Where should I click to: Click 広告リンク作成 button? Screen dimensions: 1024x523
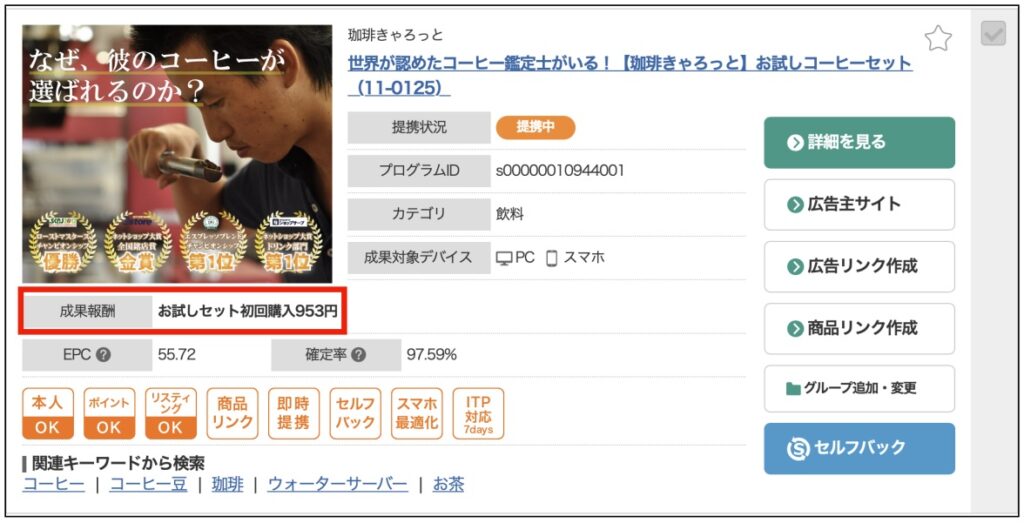(x=859, y=266)
